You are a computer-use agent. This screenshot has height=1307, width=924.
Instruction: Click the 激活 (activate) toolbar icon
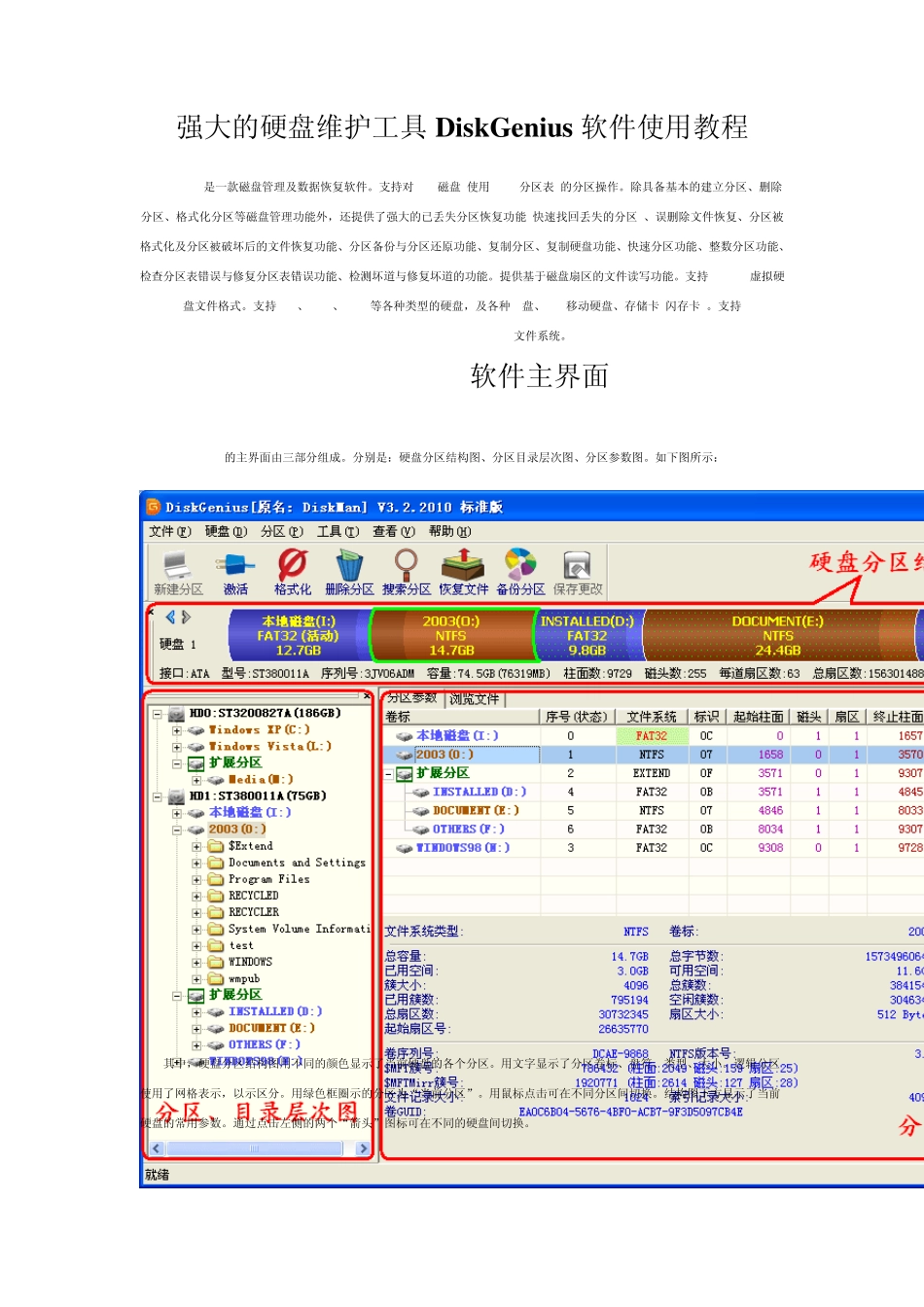pyautogui.click(x=235, y=565)
